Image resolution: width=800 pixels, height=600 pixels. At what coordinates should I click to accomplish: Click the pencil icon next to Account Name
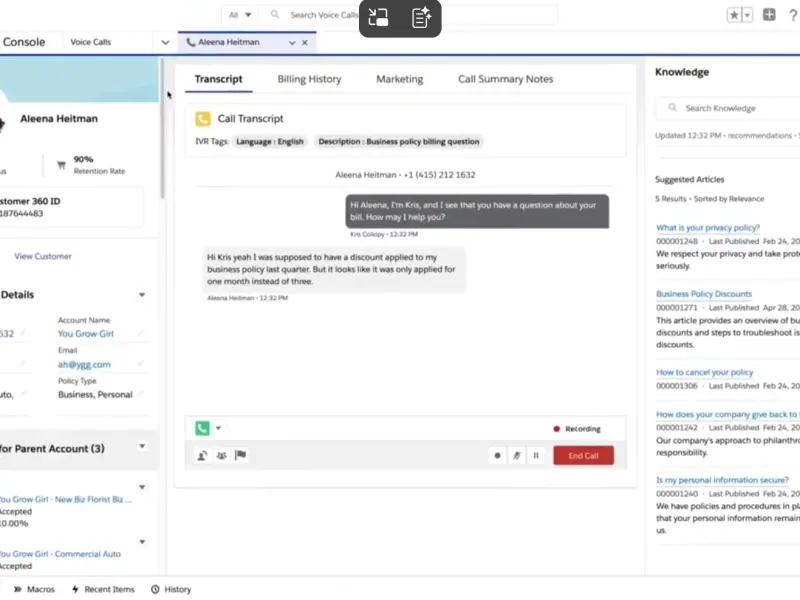coord(141,333)
